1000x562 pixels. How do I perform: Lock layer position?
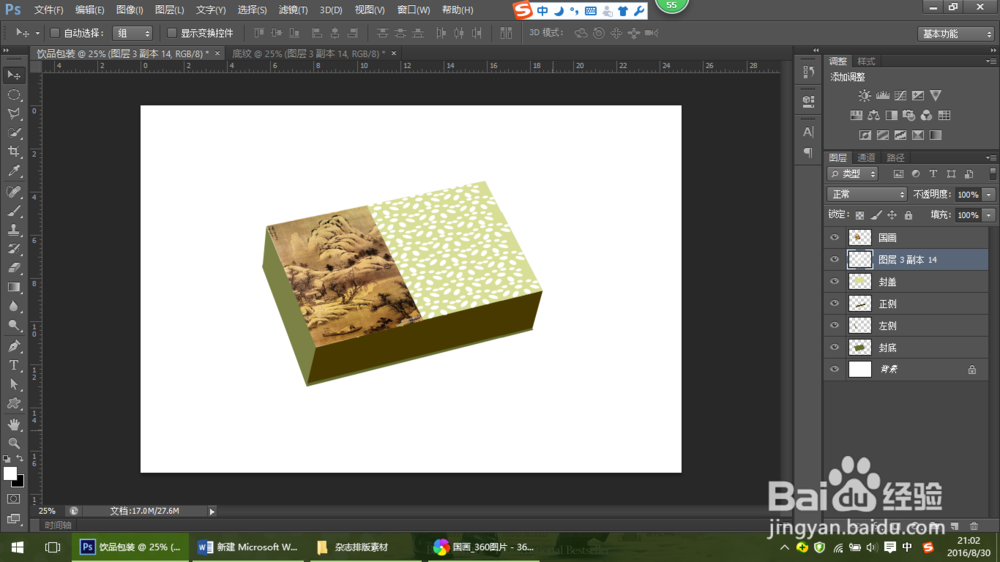892,216
